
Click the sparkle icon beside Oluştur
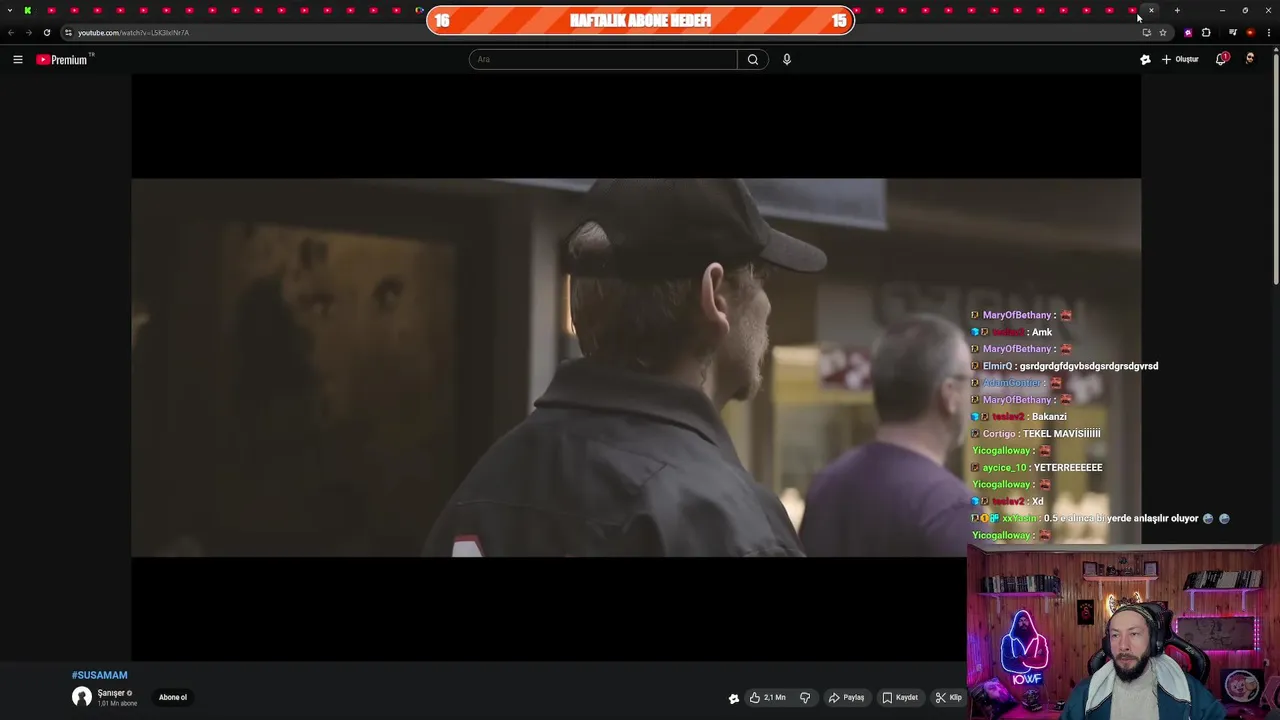pyautogui.click(x=1145, y=59)
